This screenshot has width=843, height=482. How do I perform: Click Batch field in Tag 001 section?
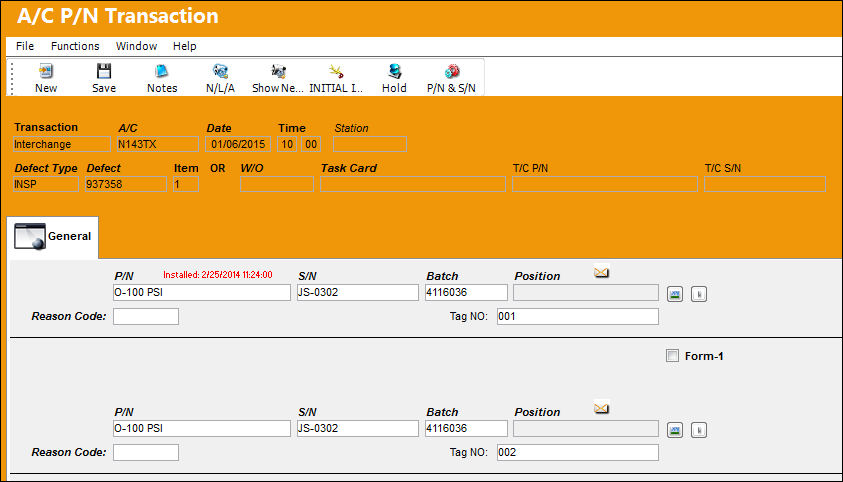point(466,292)
